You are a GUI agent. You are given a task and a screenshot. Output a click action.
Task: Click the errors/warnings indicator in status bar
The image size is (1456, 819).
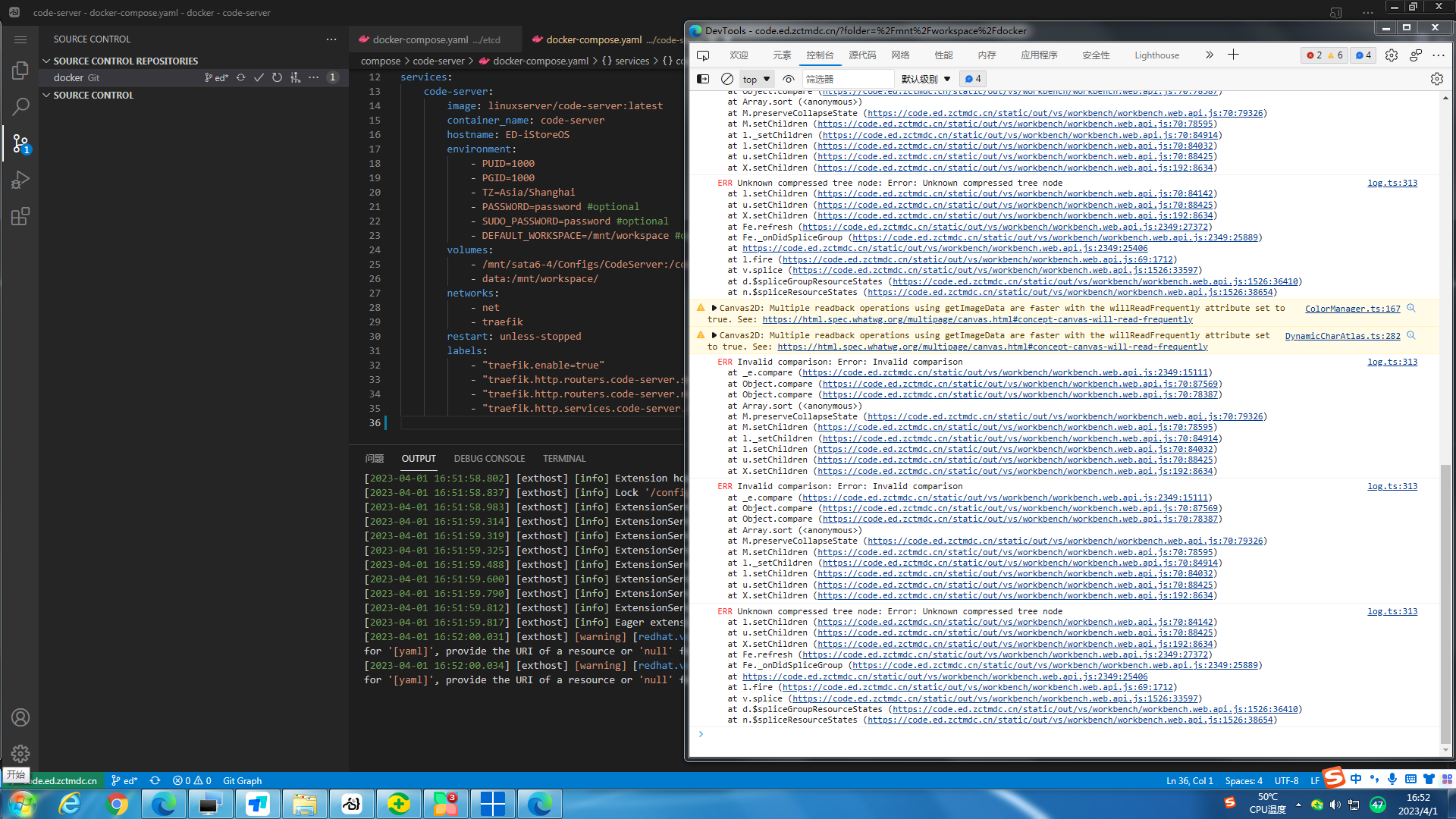tap(192, 780)
